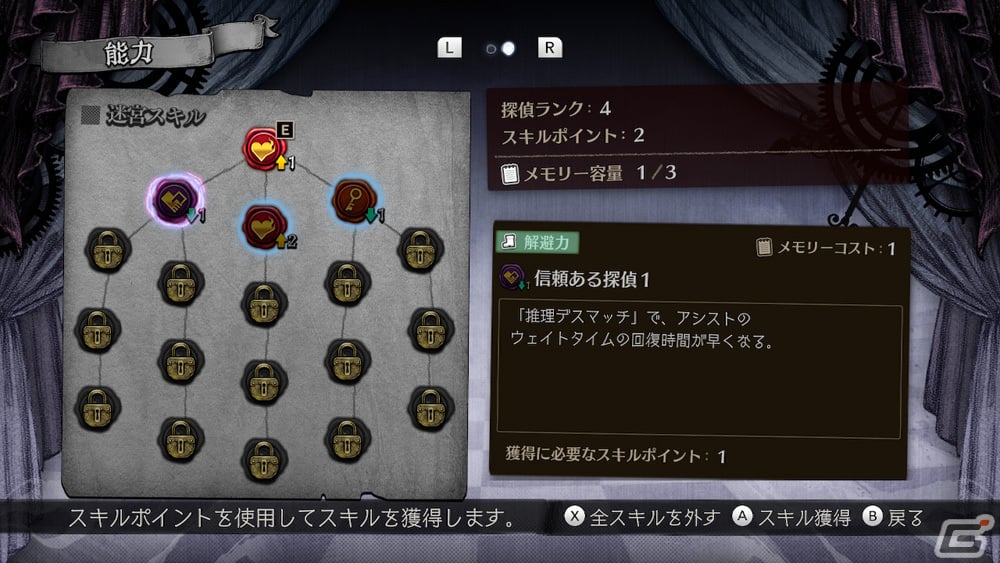Select the bottom center locked skill node
The width and height of the screenshot is (1000, 563).
(x=264, y=460)
